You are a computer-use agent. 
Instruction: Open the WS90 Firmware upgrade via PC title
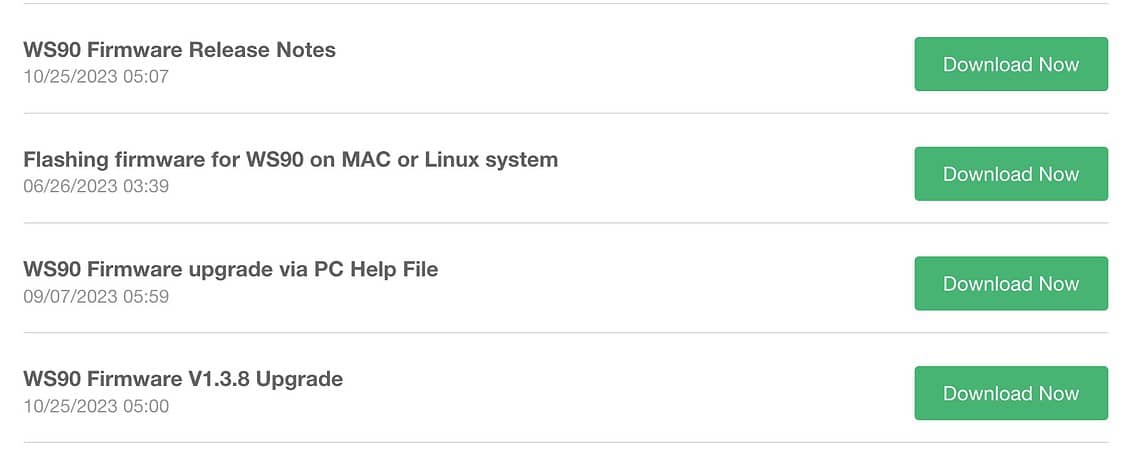click(230, 269)
